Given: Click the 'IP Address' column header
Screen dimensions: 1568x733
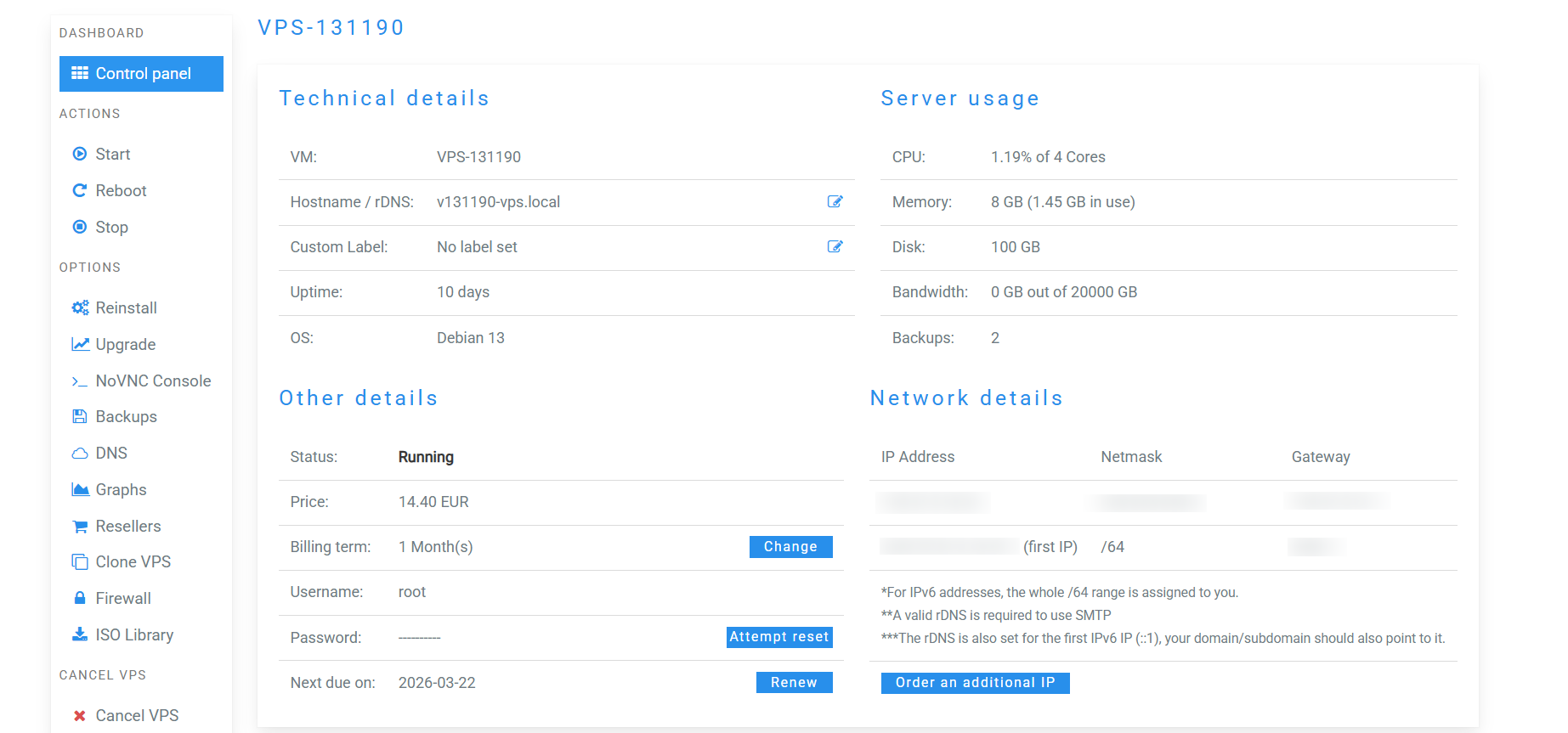Looking at the screenshot, I should pyautogui.click(x=918, y=457).
